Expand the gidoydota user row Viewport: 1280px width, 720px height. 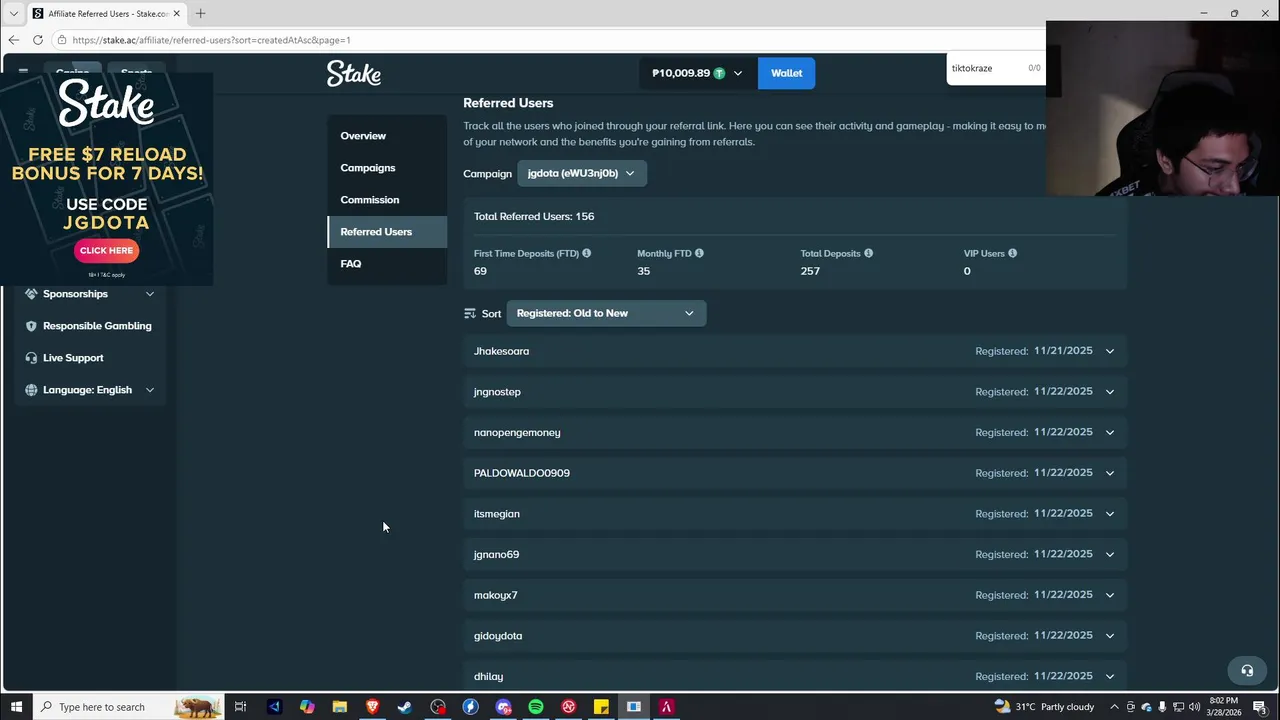[795, 636]
